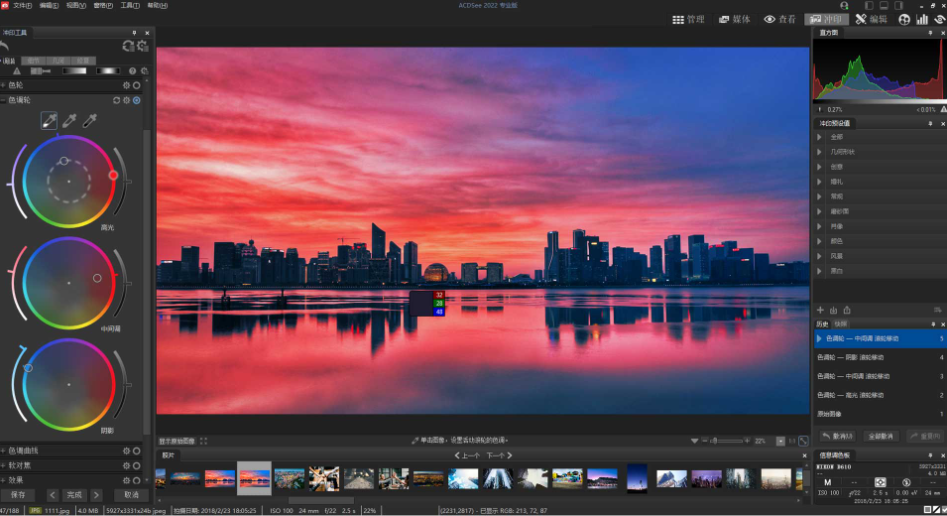Click the histogram clipping warning triangle
The height and width of the screenshot is (516, 947).
942,109
